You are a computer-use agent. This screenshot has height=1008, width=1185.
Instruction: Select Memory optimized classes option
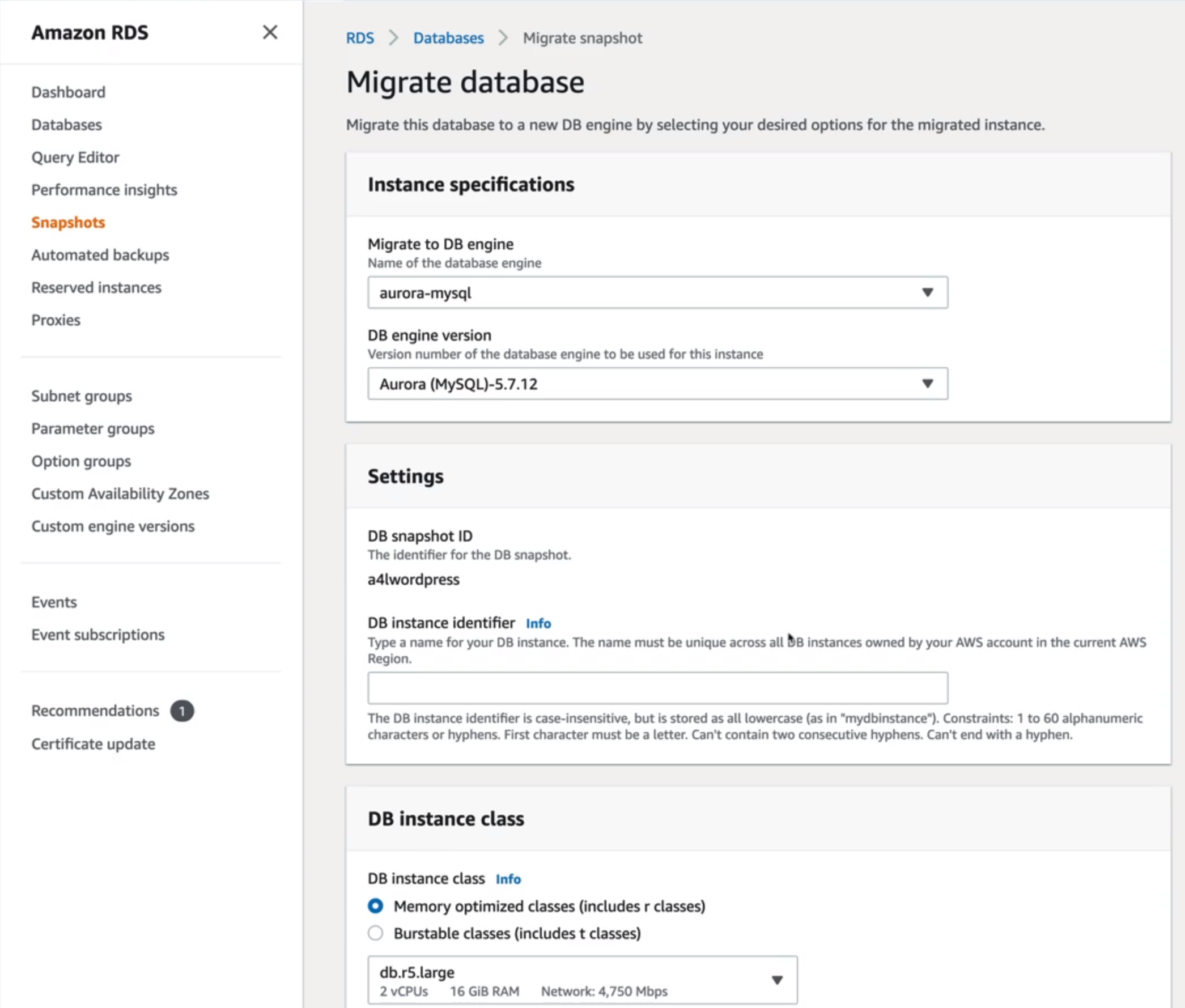coord(376,905)
